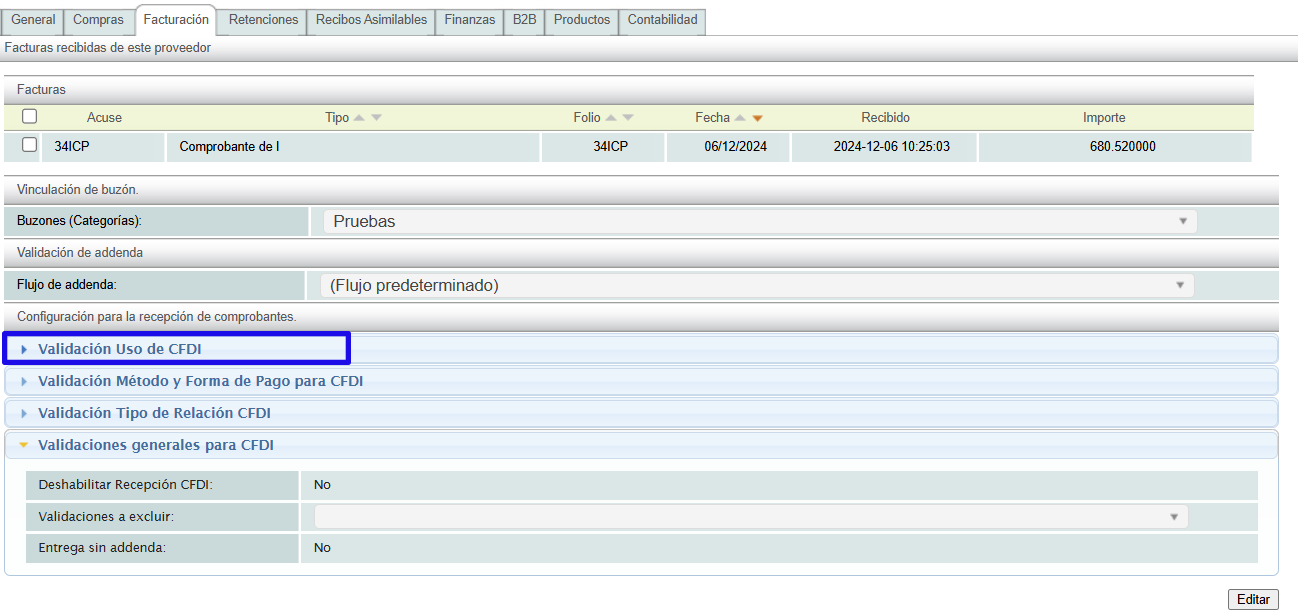Click the orange Fecha descending sort arrow
The height and width of the screenshot is (611, 1298).
click(x=757, y=118)
